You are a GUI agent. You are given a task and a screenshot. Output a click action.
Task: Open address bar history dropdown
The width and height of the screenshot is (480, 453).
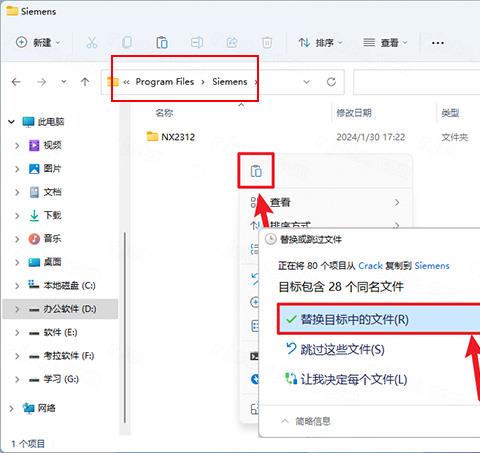306,82
